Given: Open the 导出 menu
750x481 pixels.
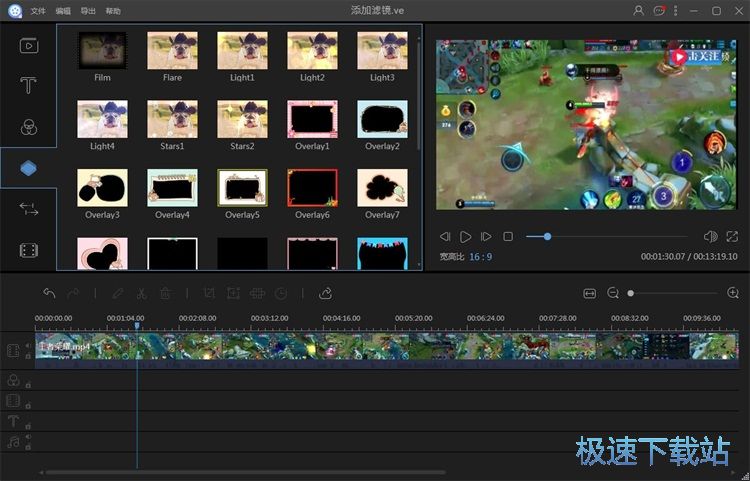Looking at the screenshot, I should click(88, 11).
